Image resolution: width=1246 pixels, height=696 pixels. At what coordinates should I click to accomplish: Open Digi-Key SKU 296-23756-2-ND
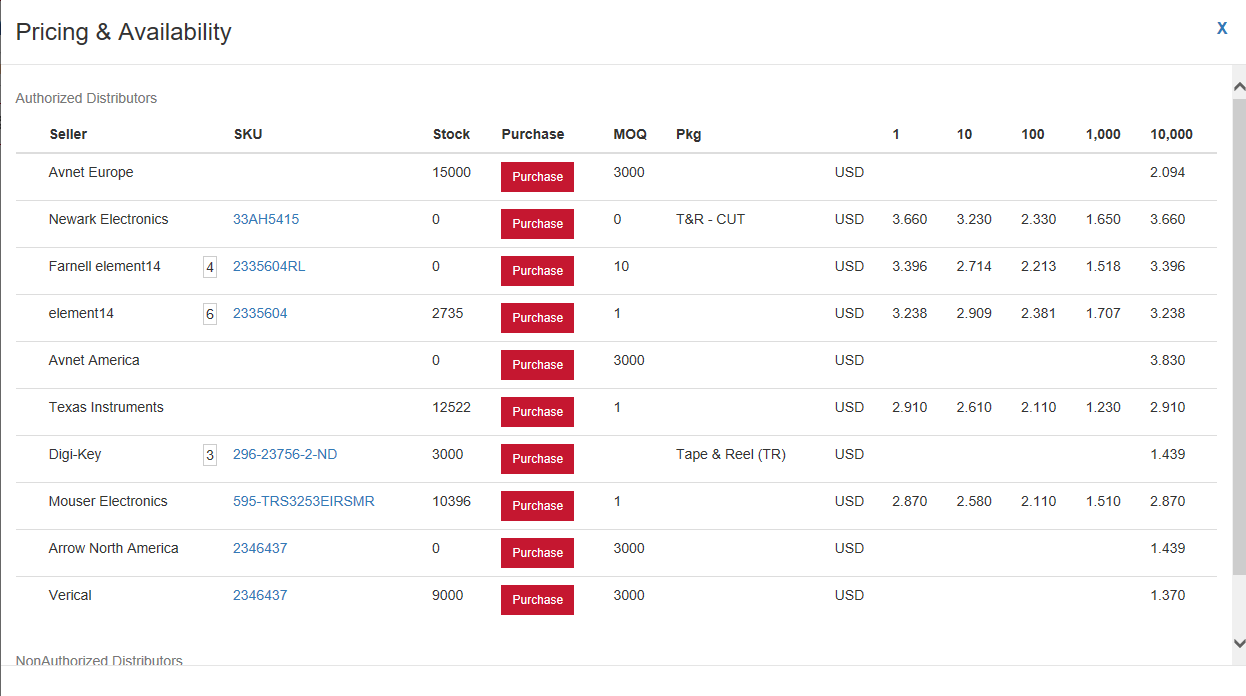click(285, 454)
